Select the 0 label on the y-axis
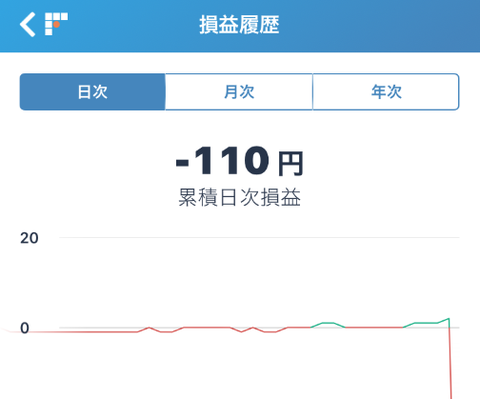 pos(25,328)
